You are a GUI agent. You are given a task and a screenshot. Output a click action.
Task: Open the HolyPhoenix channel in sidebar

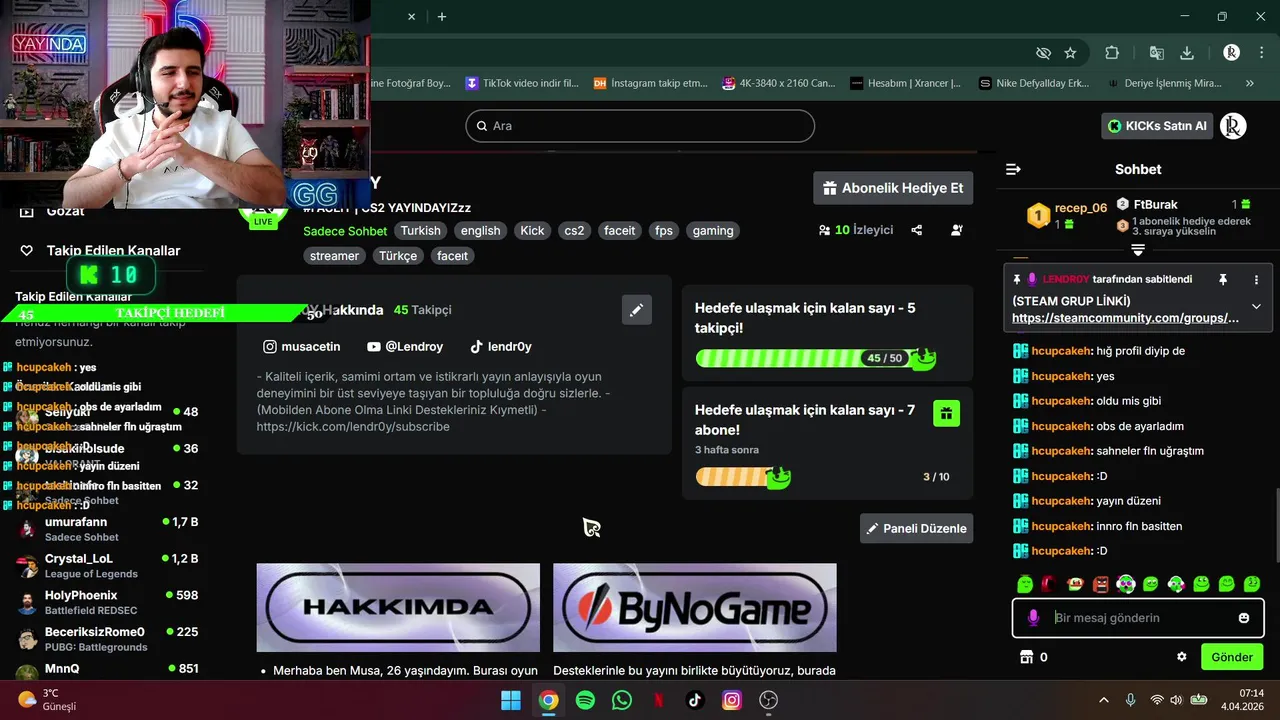coord(108,602)
